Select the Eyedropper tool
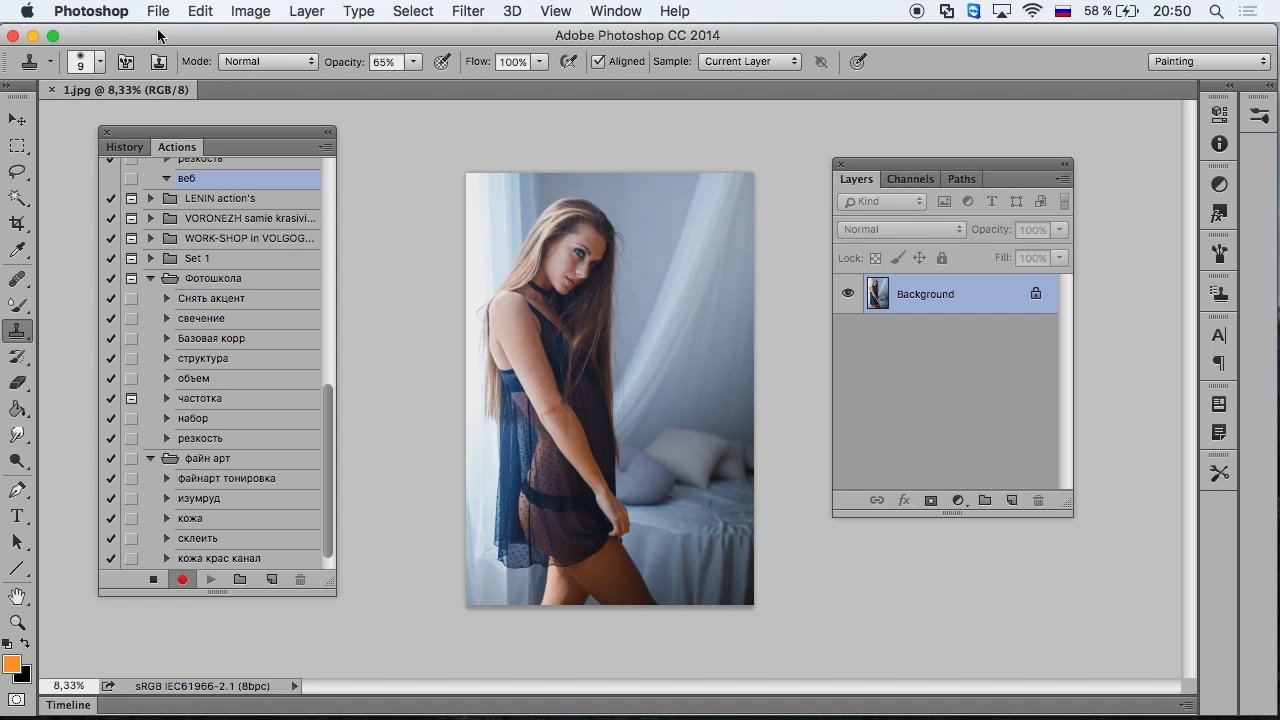 click(x=17, y=251)
